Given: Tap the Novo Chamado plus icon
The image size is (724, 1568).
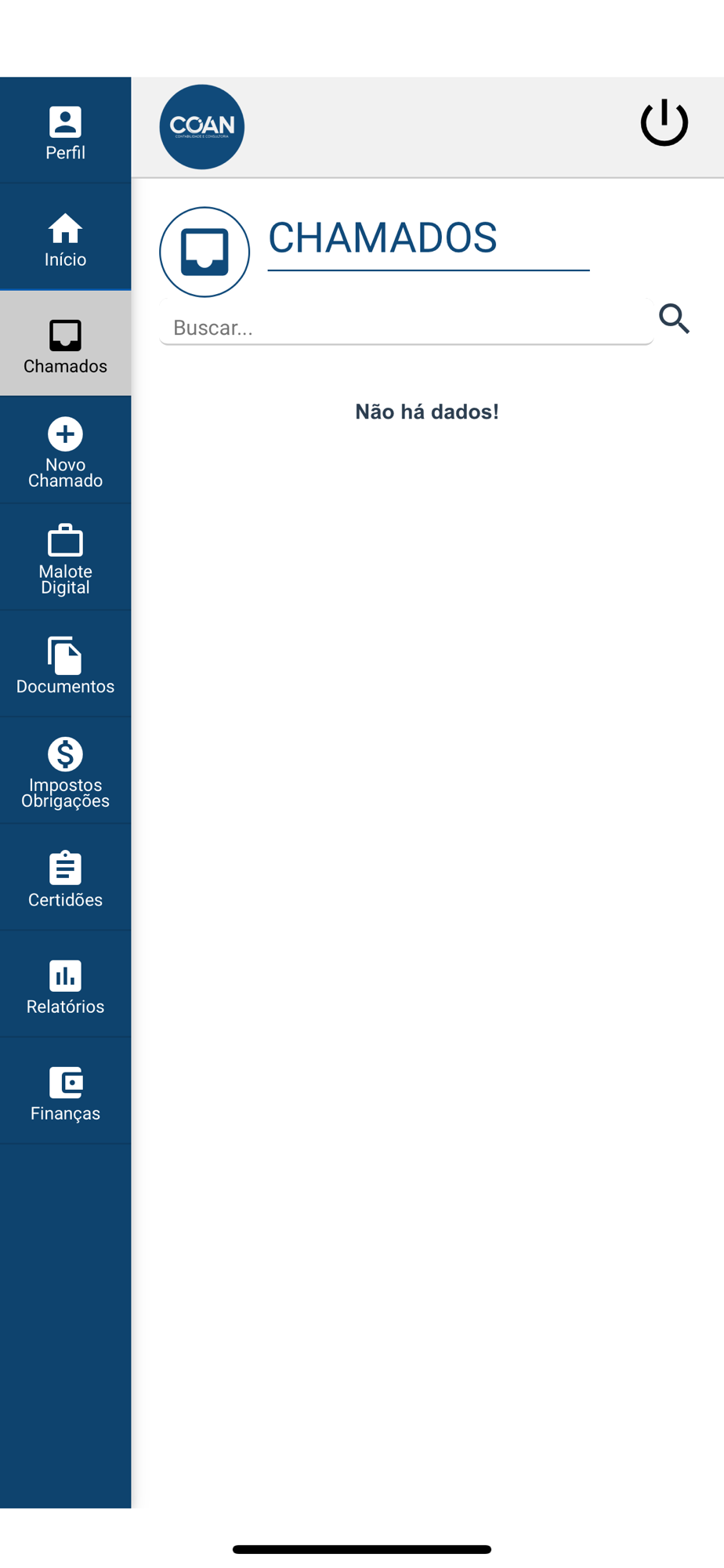Looking at the screenshot, I should tap(65, 434).
